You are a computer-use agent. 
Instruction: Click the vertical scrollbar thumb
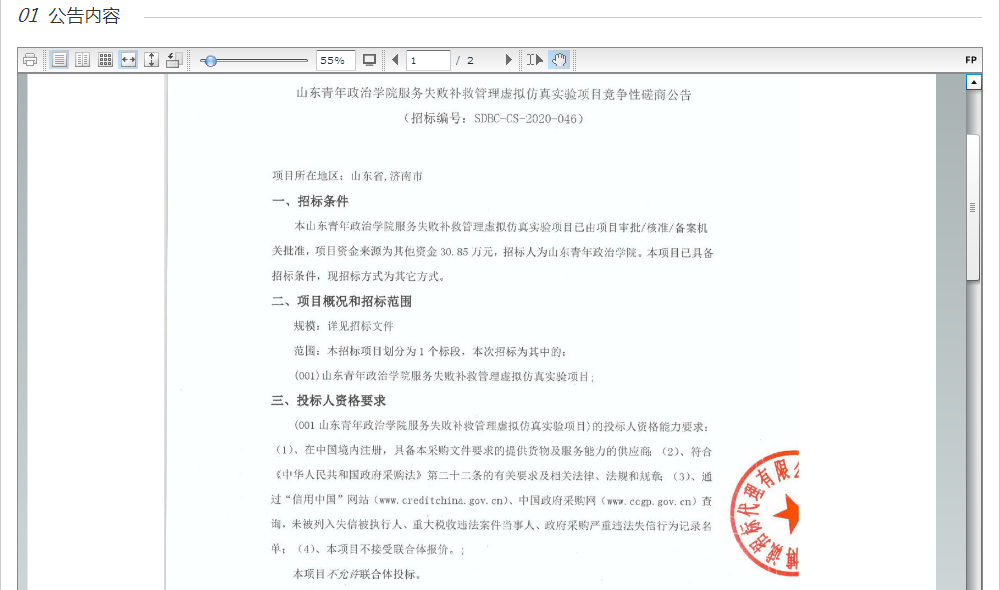(x=972, y=207)
